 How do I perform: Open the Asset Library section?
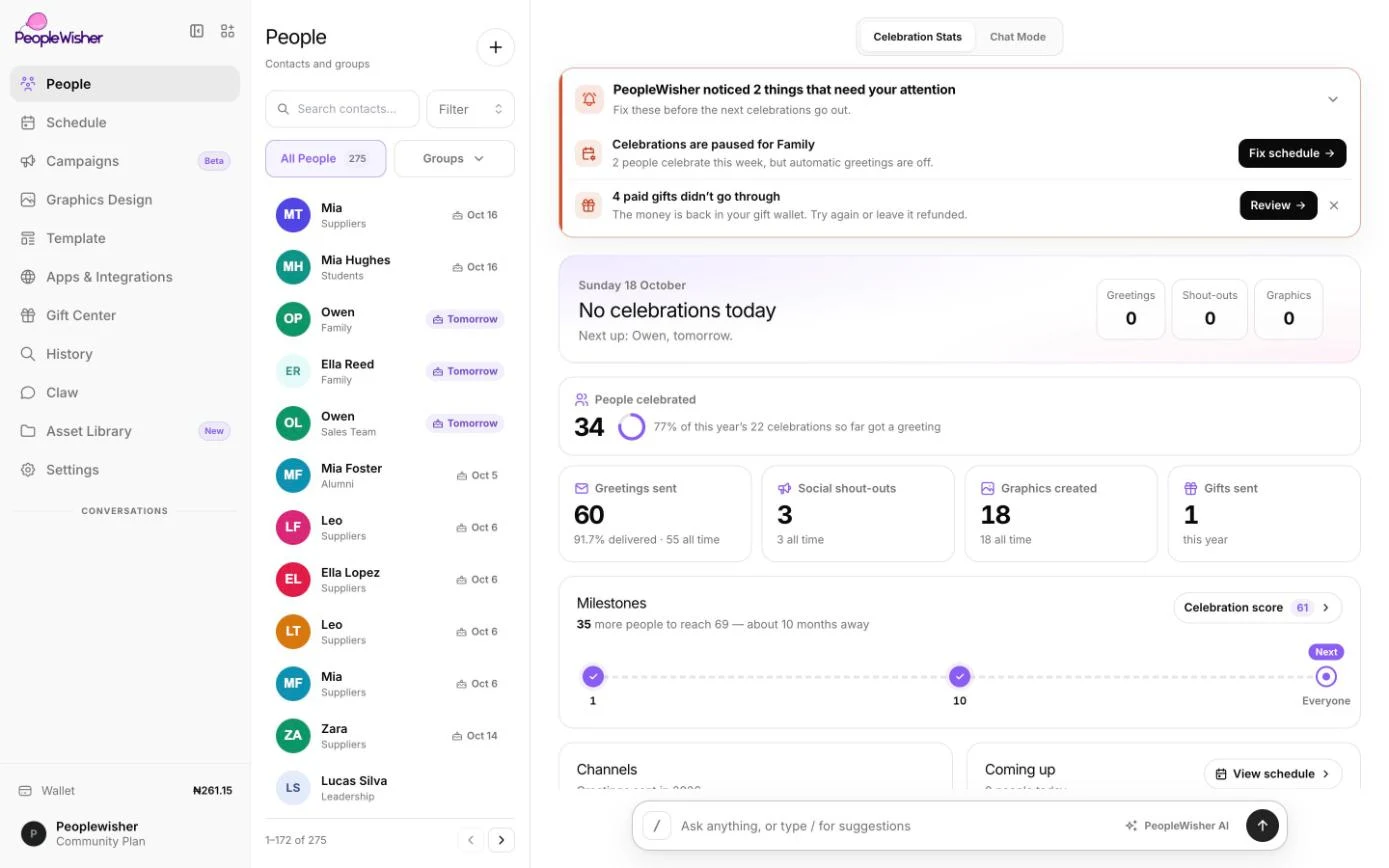click(x=125, y=431)
